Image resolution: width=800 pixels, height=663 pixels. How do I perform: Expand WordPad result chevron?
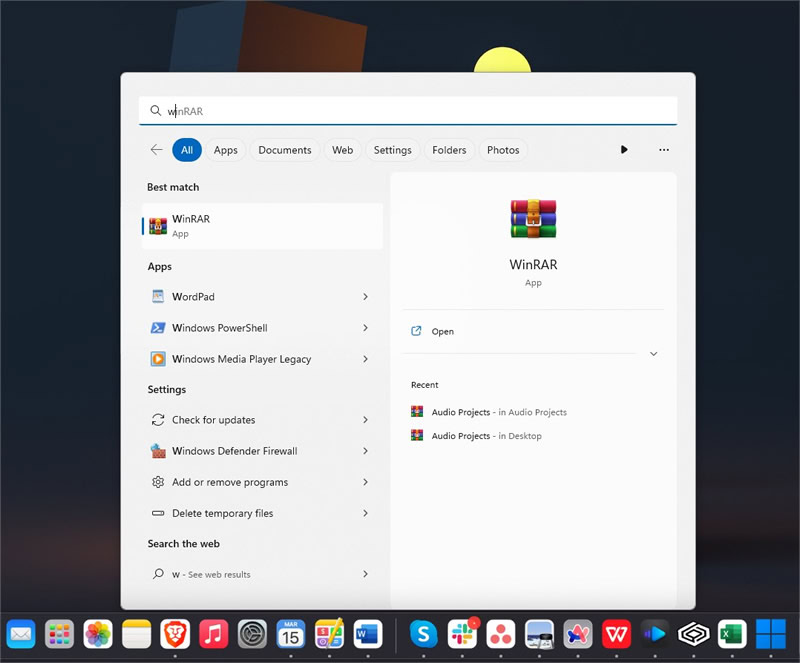365,297
